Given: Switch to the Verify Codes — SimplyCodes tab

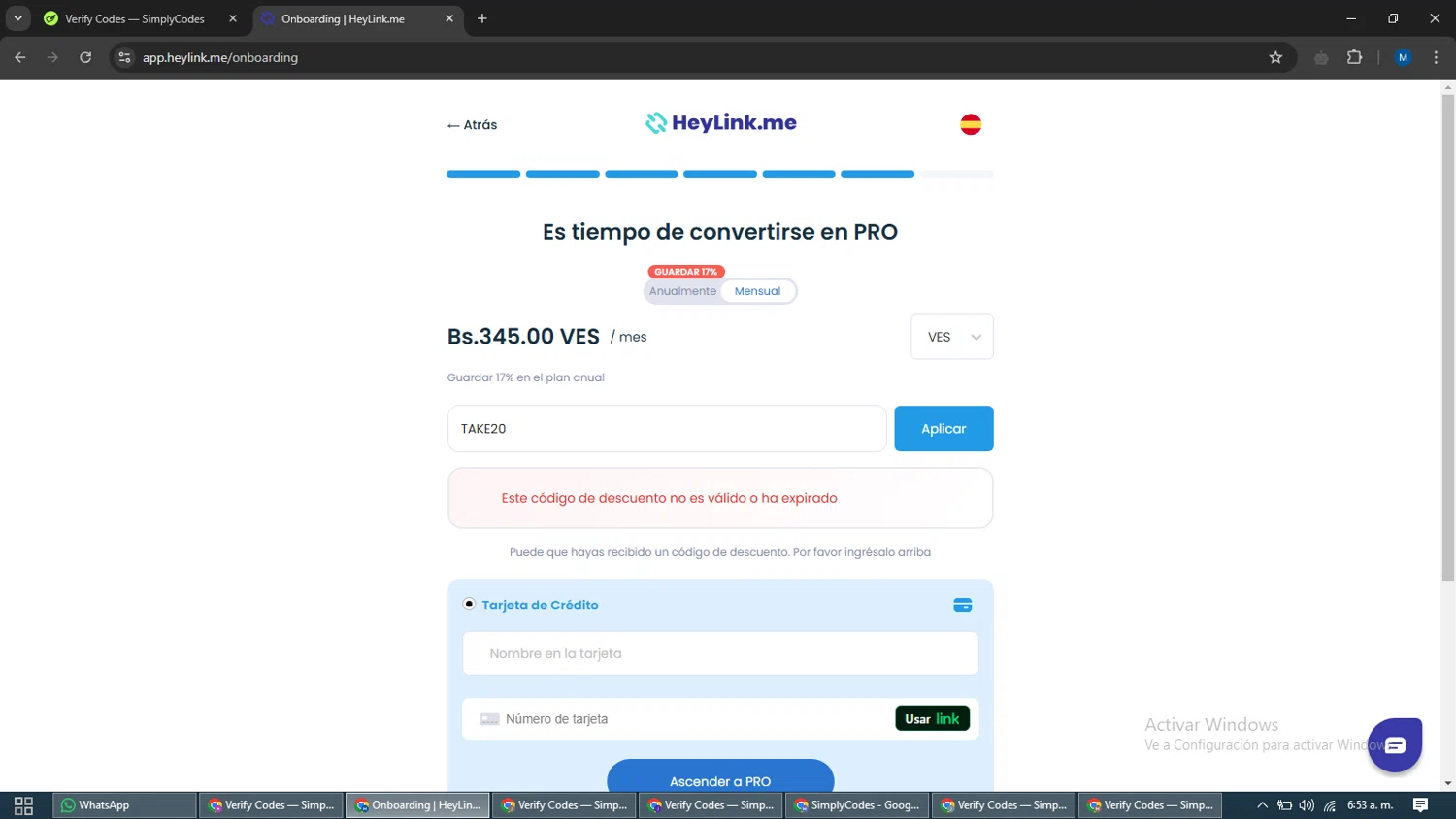Looking at the screenshot, I should 135,18.
